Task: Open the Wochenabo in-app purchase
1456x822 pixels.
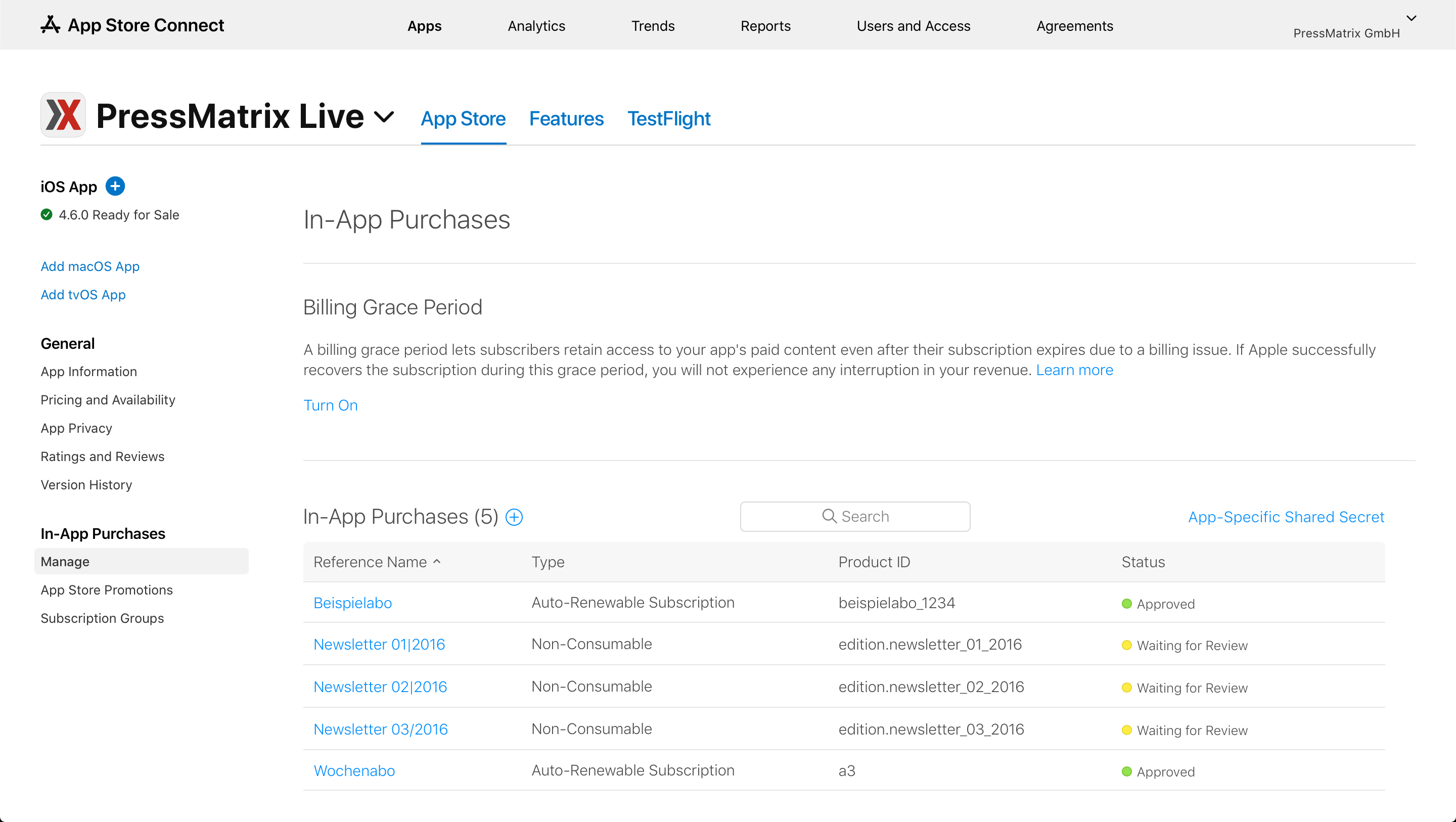Action: (x=354, y=770)
